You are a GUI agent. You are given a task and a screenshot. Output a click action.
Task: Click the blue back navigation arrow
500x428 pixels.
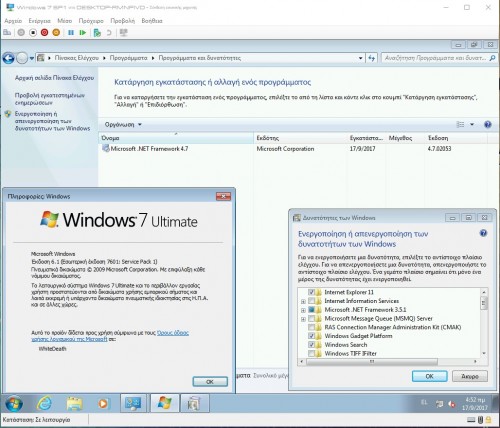8,58
